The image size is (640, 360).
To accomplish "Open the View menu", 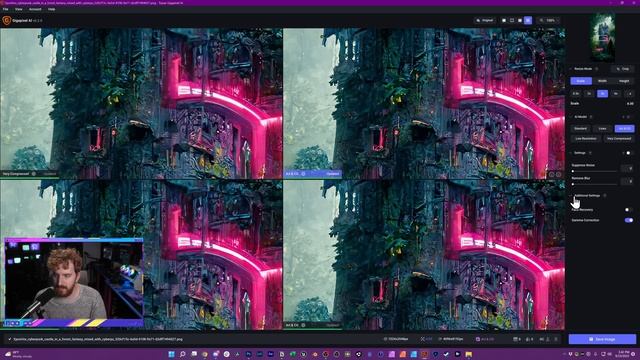I will pos(18,9).
